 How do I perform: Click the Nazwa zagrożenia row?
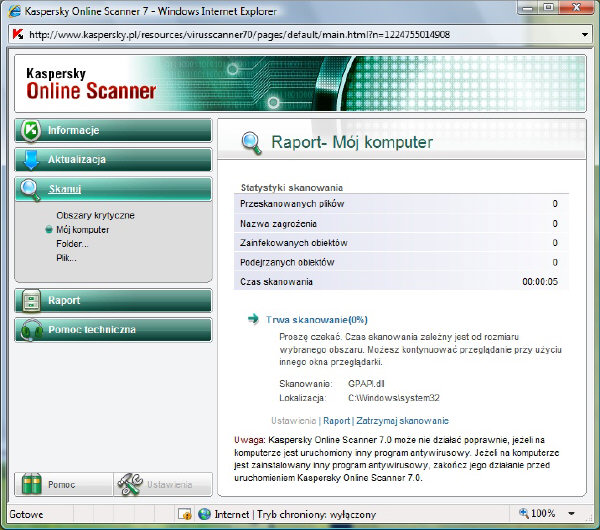[x=401, y=223]
